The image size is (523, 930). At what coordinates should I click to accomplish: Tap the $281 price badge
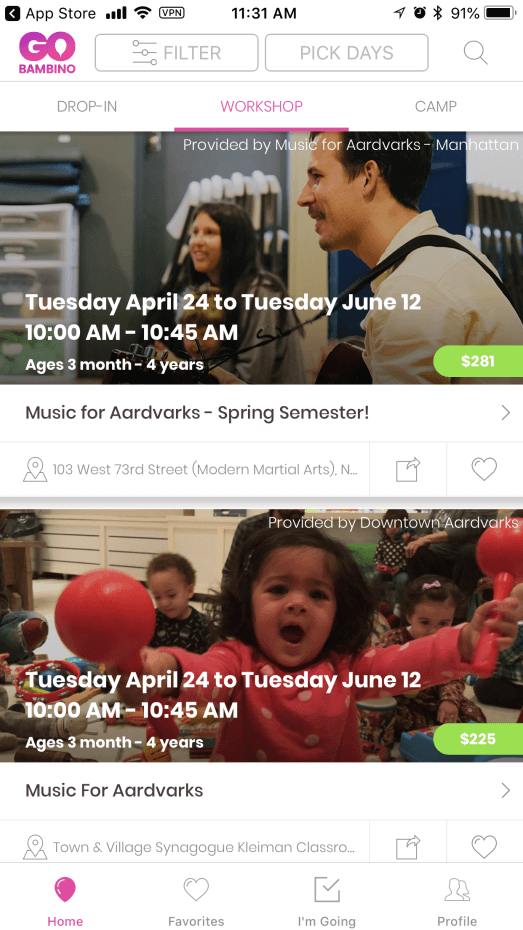click(478, 361)
